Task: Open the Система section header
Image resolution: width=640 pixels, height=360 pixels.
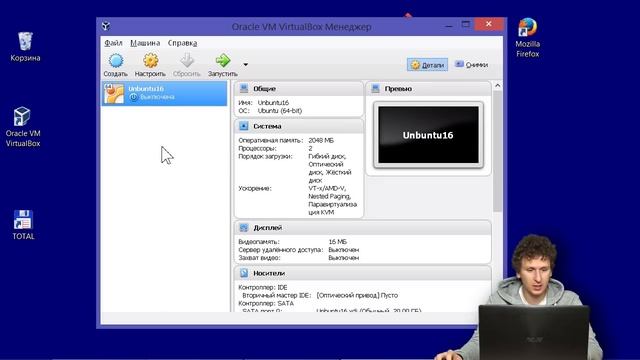Action: (299, 126)
